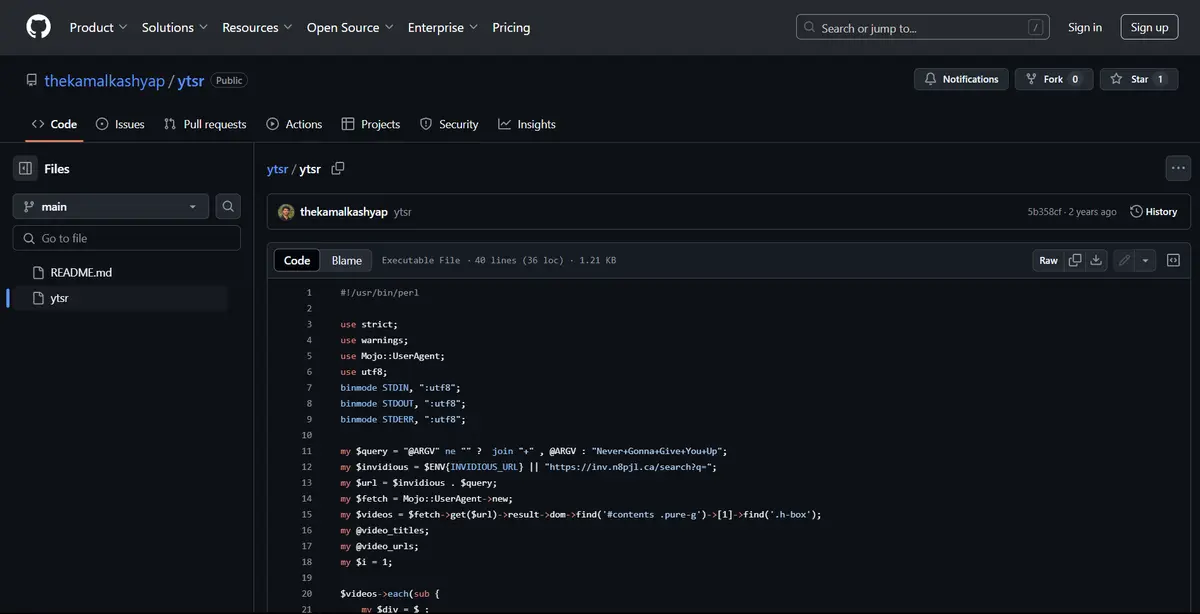Viewport: 1200px width, 614px height.
Task: Go to the Insights tab
Action: tap(527, 124)
